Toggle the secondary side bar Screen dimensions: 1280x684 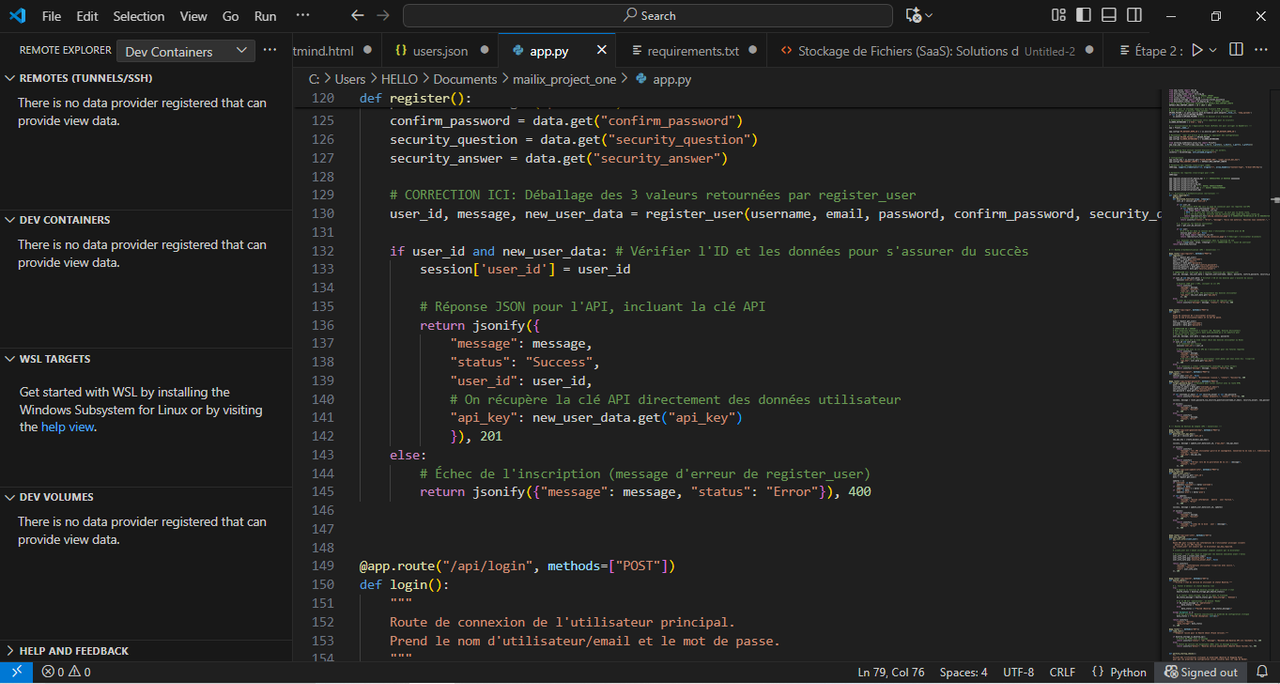(x=1134, y=16)
